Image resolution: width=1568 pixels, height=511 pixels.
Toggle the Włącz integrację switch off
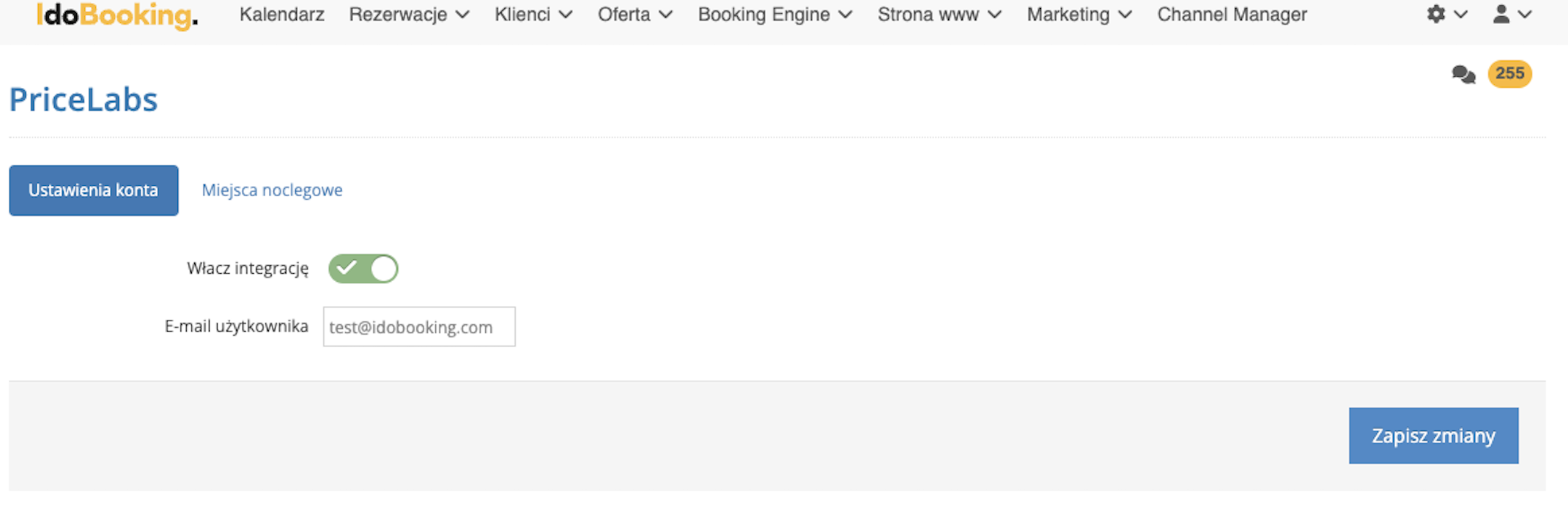(x=363, y=269)
